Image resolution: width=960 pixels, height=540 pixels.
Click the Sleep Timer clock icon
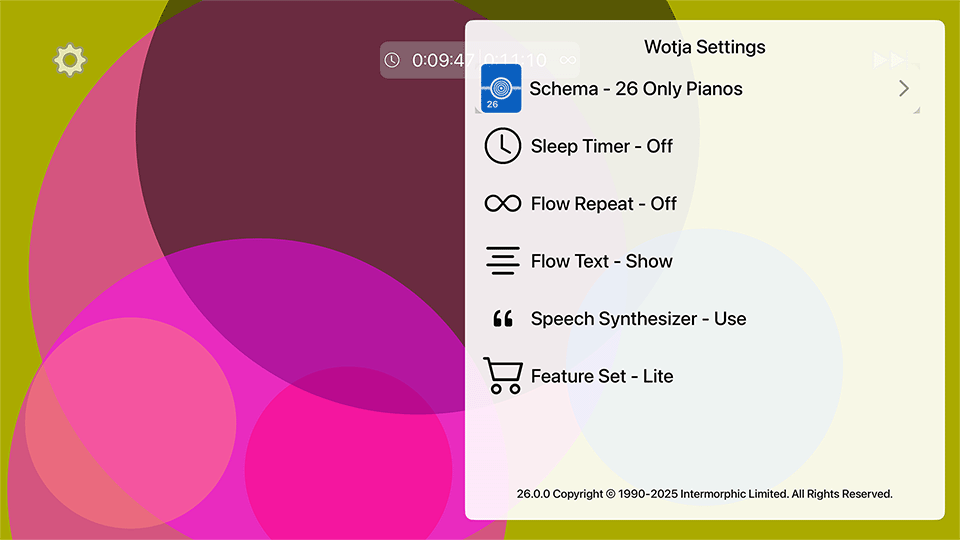point(503,146)
